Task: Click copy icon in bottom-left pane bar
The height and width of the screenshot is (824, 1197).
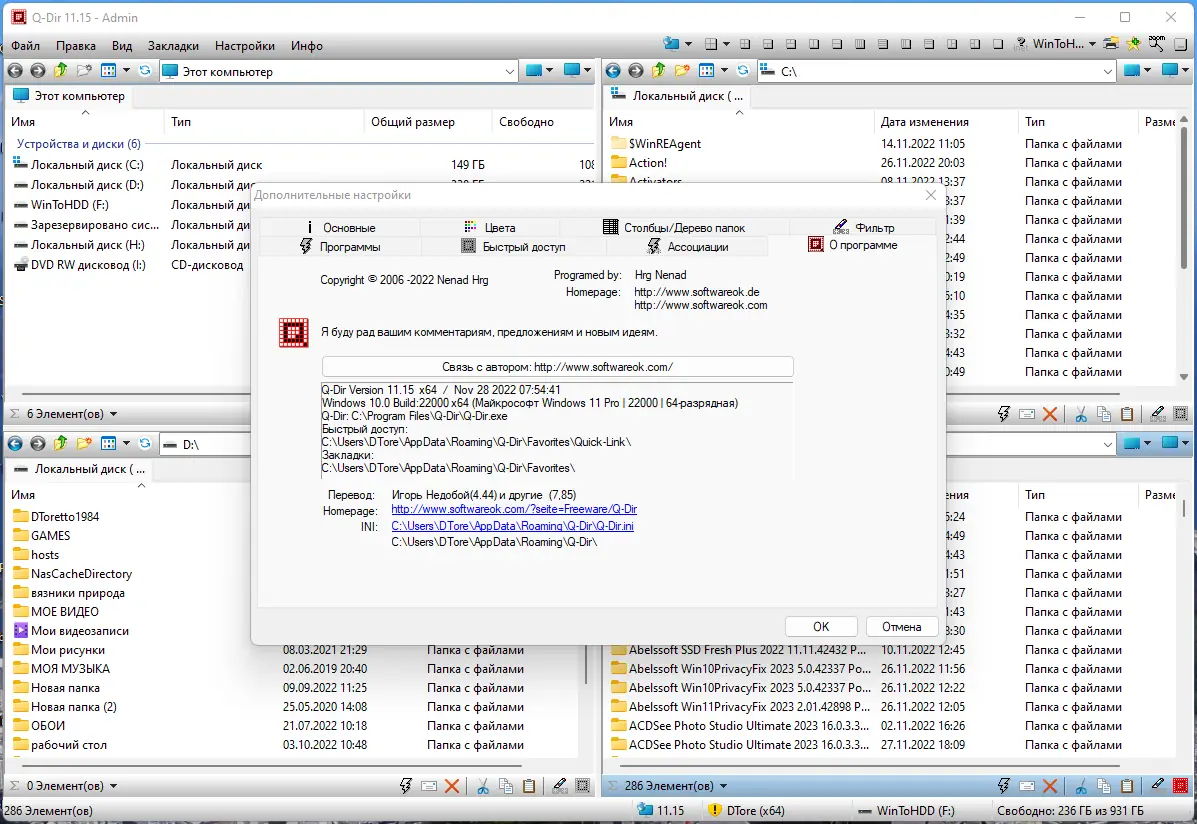Action: click(x=505, y=786)
